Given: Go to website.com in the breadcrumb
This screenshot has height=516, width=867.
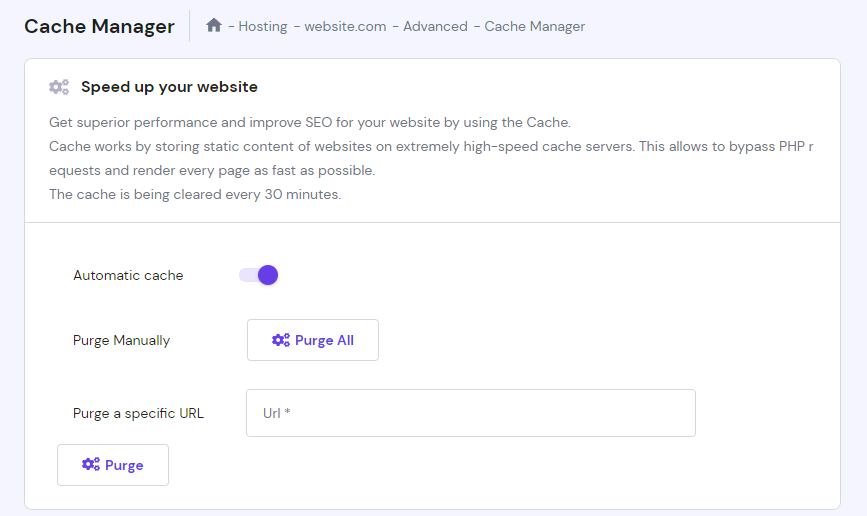Looking at the screenshot, I should [344, 26].
